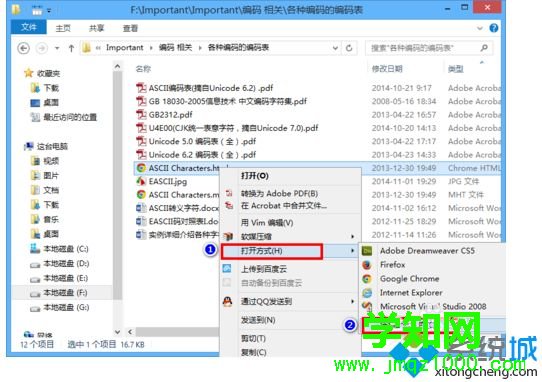Select the Internet Explorer icon in submenu
The height and width of the screenshot is (382, 542).
pyautogui.click(x=367, y=293)
